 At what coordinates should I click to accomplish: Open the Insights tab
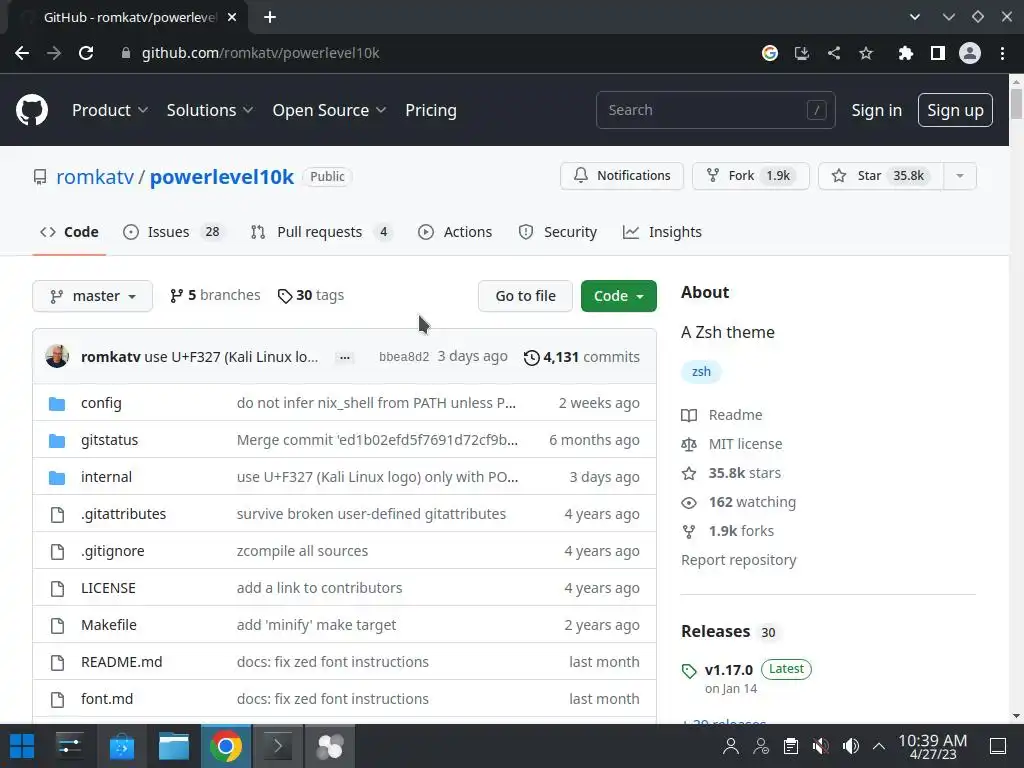(x=662, y=232)
